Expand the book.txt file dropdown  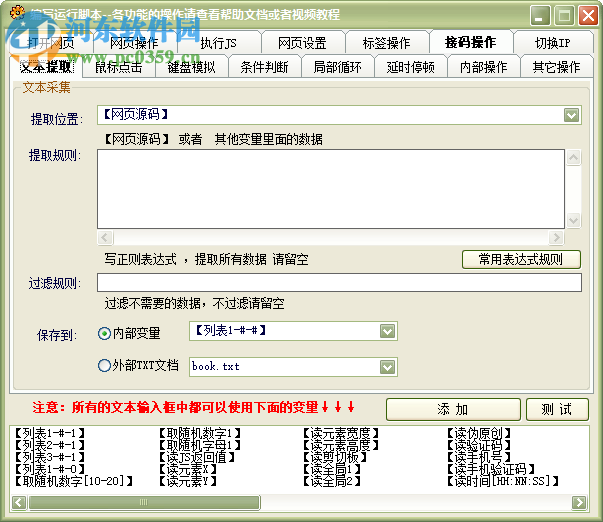[387, 367]
